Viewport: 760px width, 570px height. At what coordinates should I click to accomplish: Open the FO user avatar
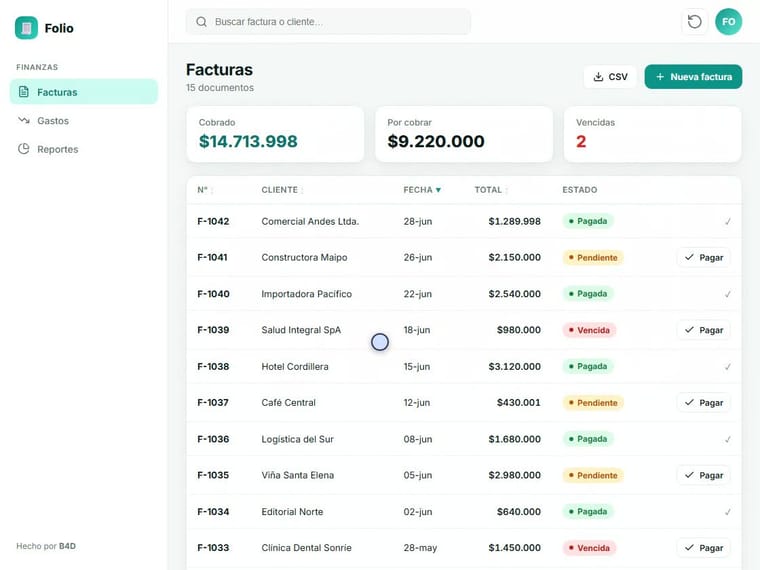coord(728,22)
